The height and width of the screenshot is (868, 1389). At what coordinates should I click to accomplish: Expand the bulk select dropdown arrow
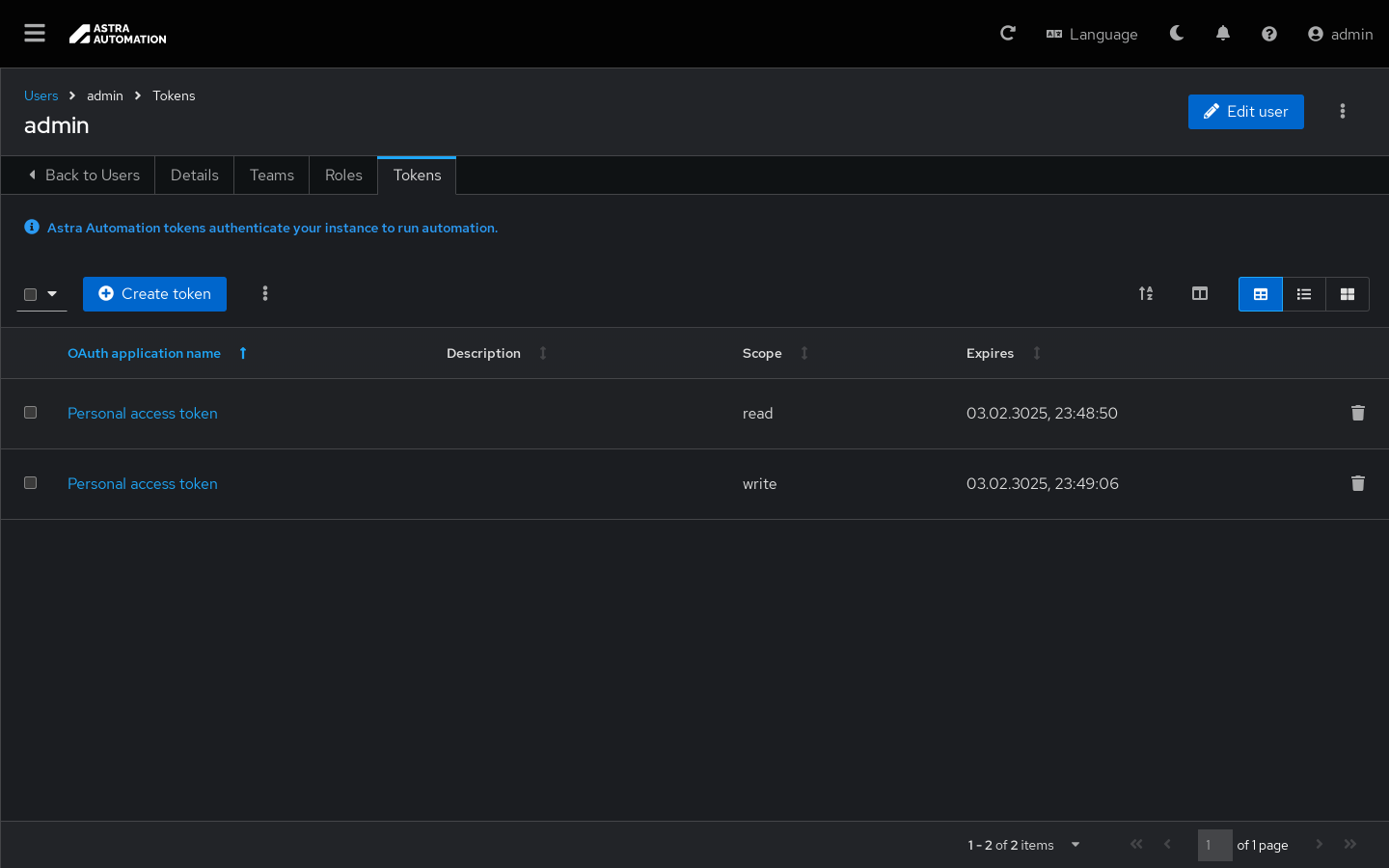coord(52,294)
